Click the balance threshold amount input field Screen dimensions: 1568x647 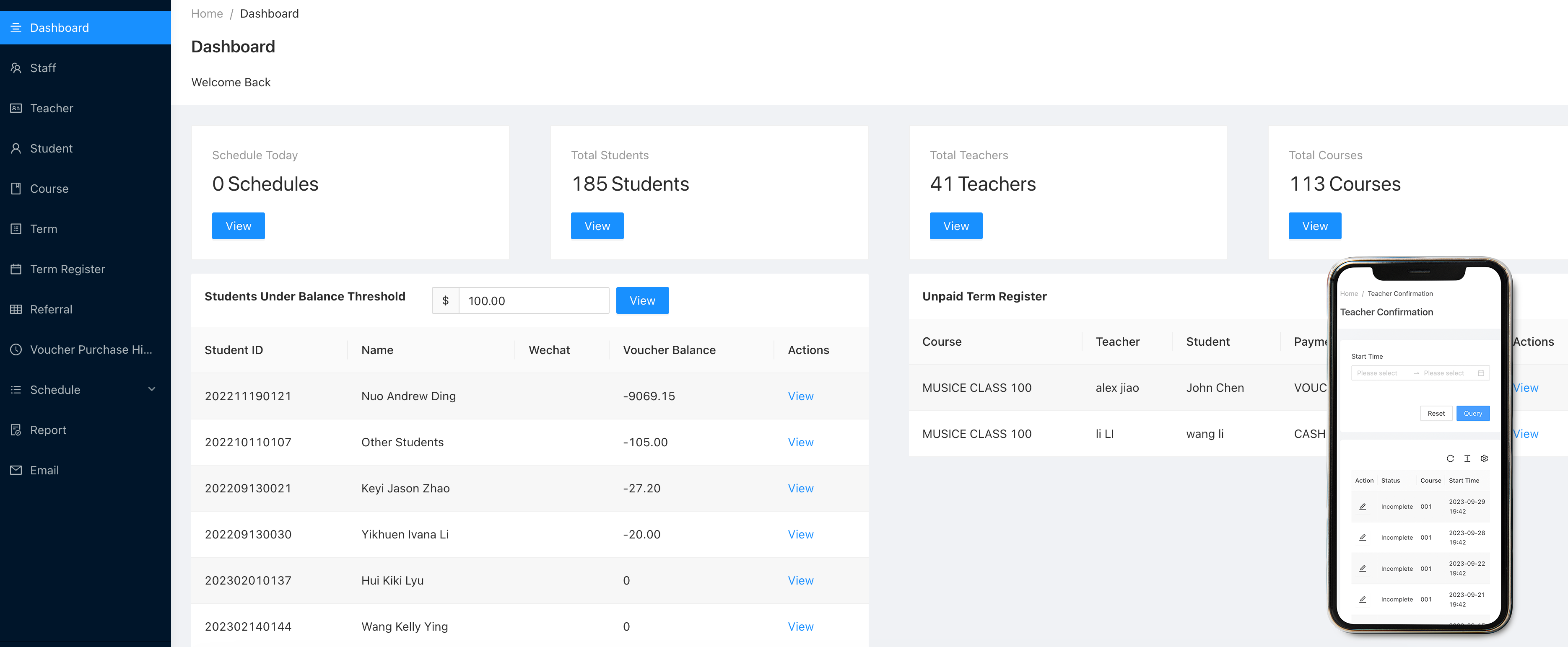[534, 300]
